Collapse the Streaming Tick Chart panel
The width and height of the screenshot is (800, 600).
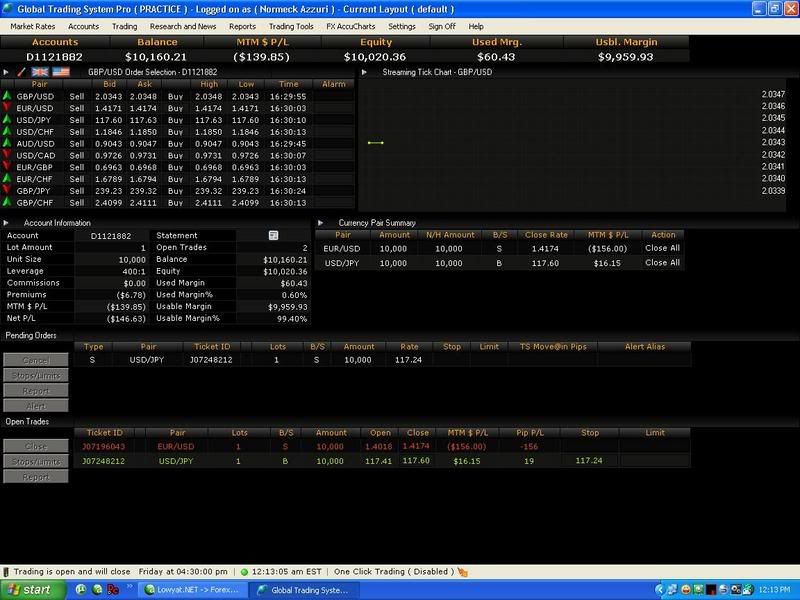(x=364, y=72)
